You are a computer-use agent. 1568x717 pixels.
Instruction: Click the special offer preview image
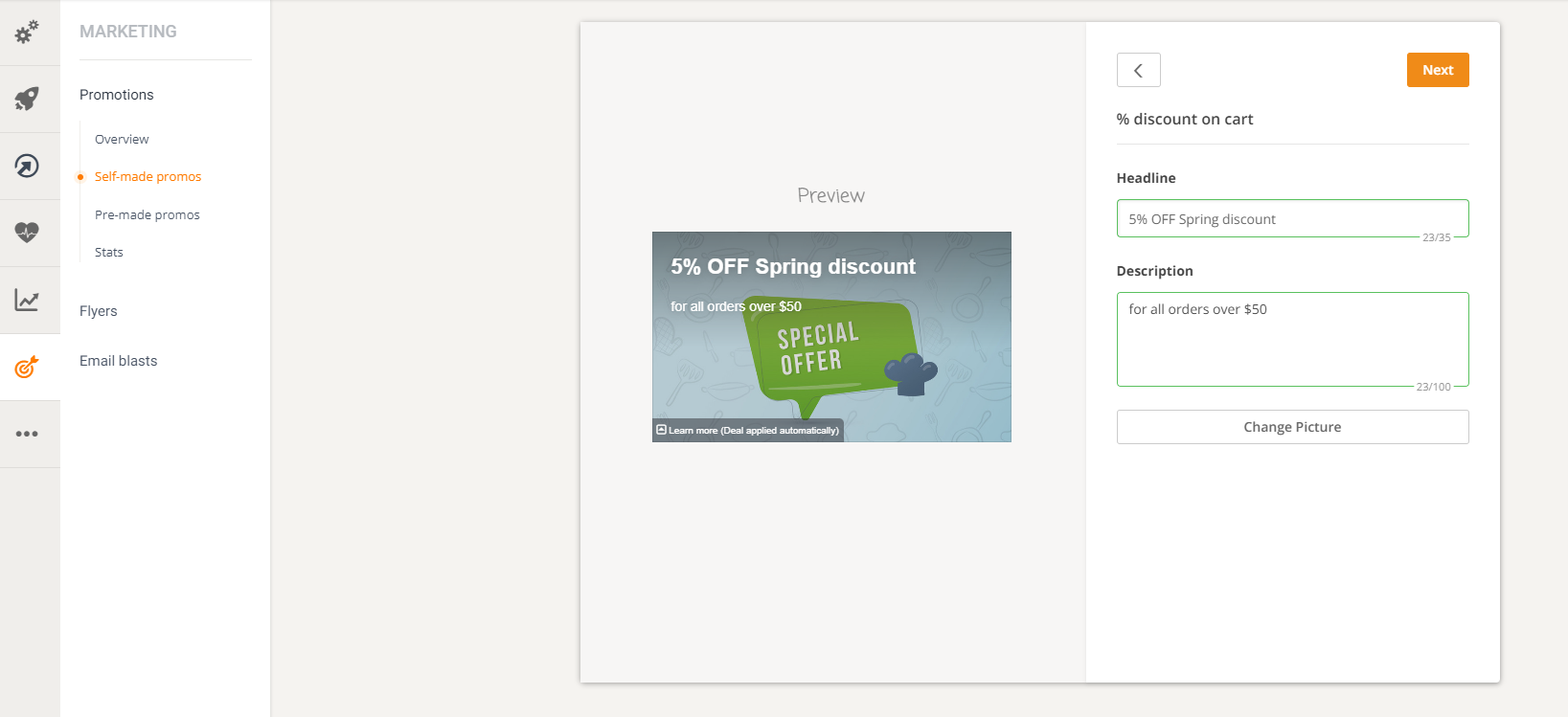coord(831,337)
